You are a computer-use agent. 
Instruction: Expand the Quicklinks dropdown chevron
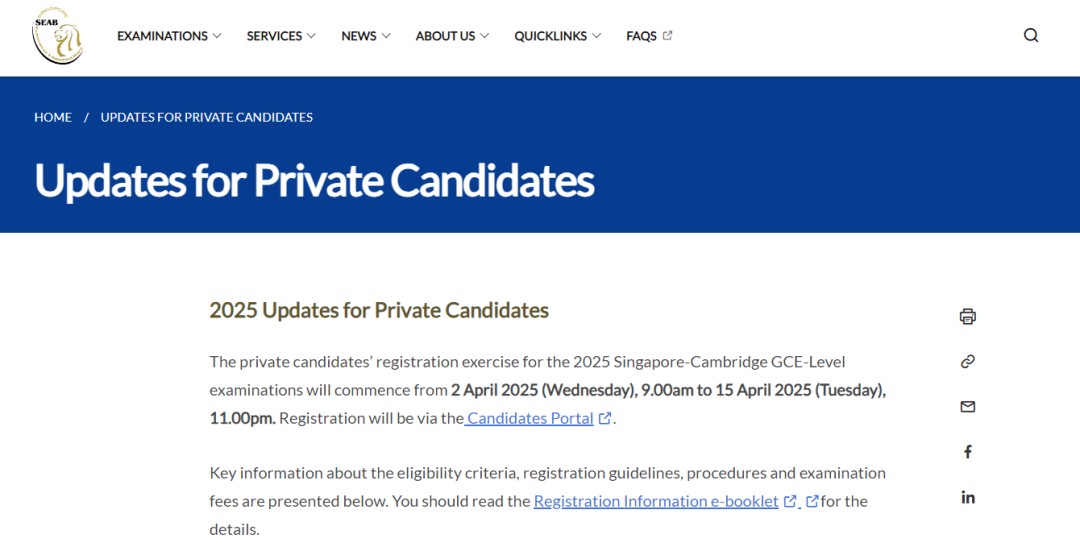pos(597,36)
